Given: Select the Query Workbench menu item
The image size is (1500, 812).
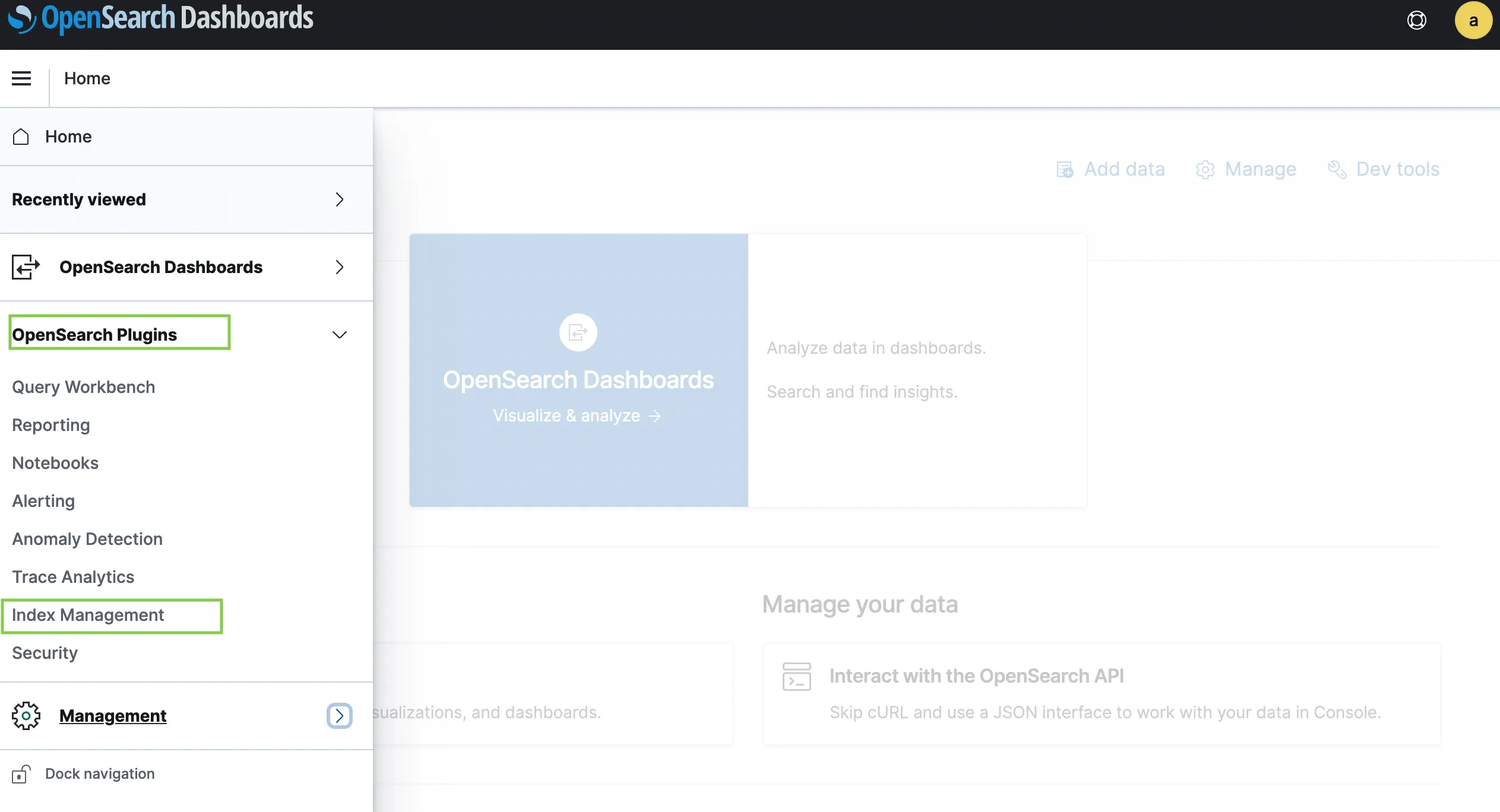Looking at the screenshot, I should point(83,387).
